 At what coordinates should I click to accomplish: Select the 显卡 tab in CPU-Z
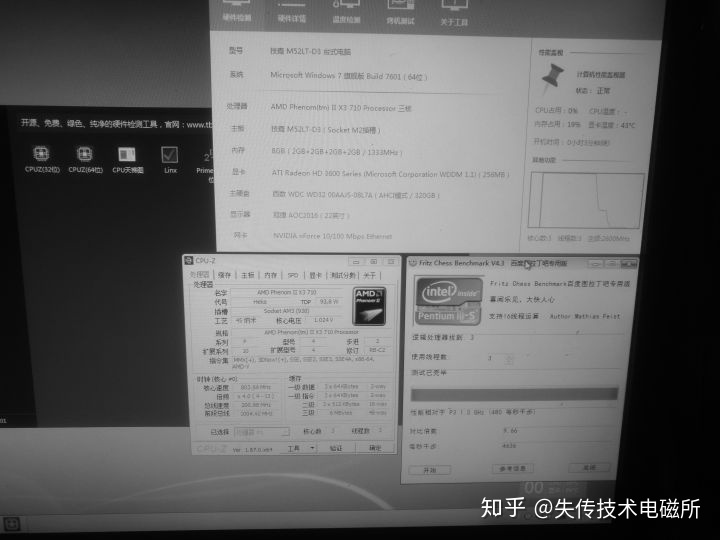coord(315,276)
